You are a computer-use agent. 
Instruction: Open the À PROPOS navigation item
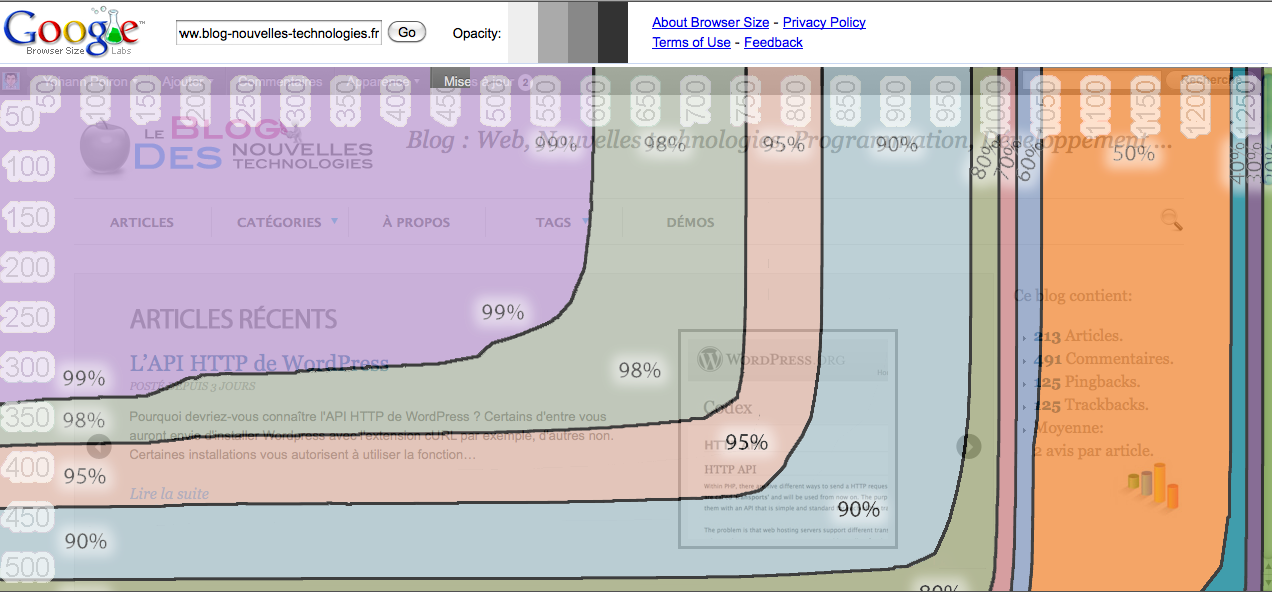416,222
